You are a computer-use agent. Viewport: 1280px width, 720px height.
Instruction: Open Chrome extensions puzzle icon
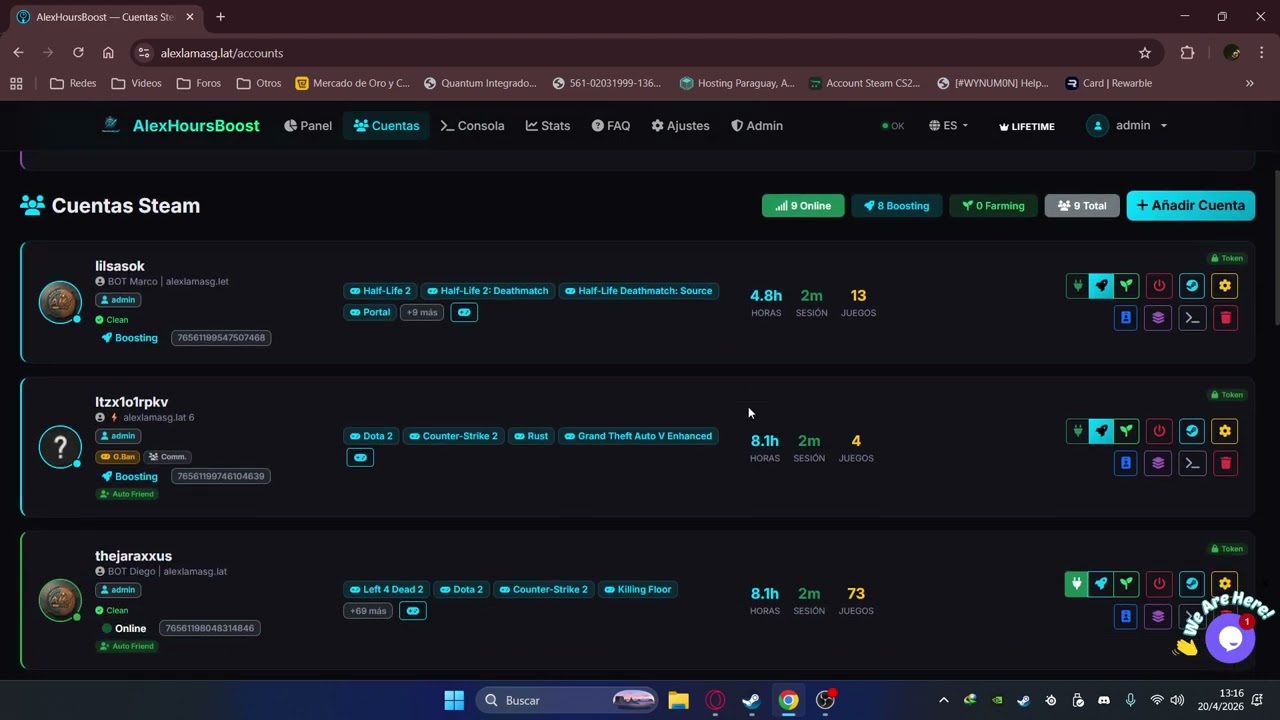coord(1188,53)
